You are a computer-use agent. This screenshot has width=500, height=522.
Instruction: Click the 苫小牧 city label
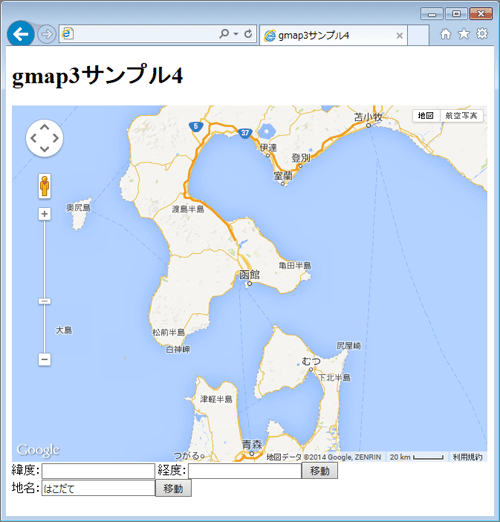click(x=368, y=117)
